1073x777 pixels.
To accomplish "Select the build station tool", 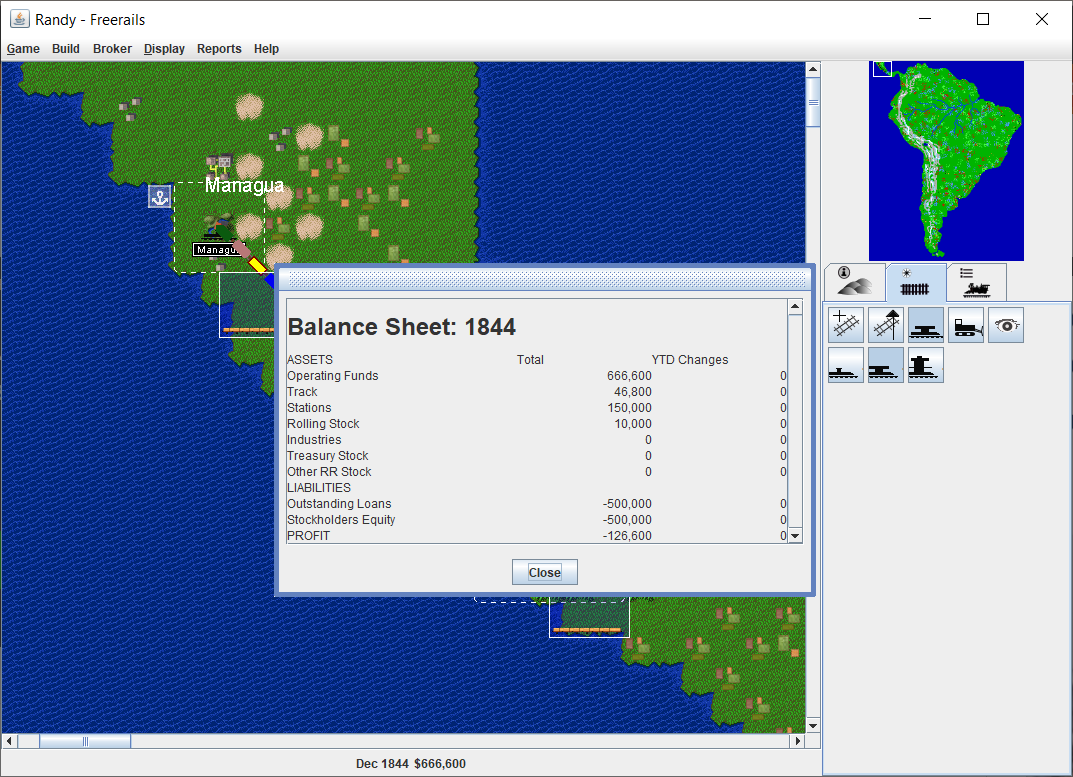I will click(926, 324).
